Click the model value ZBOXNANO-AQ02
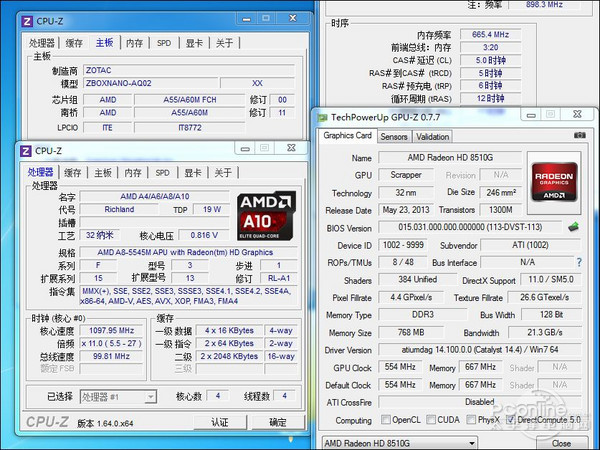This screenshot has height=450, width=600. 151,83
